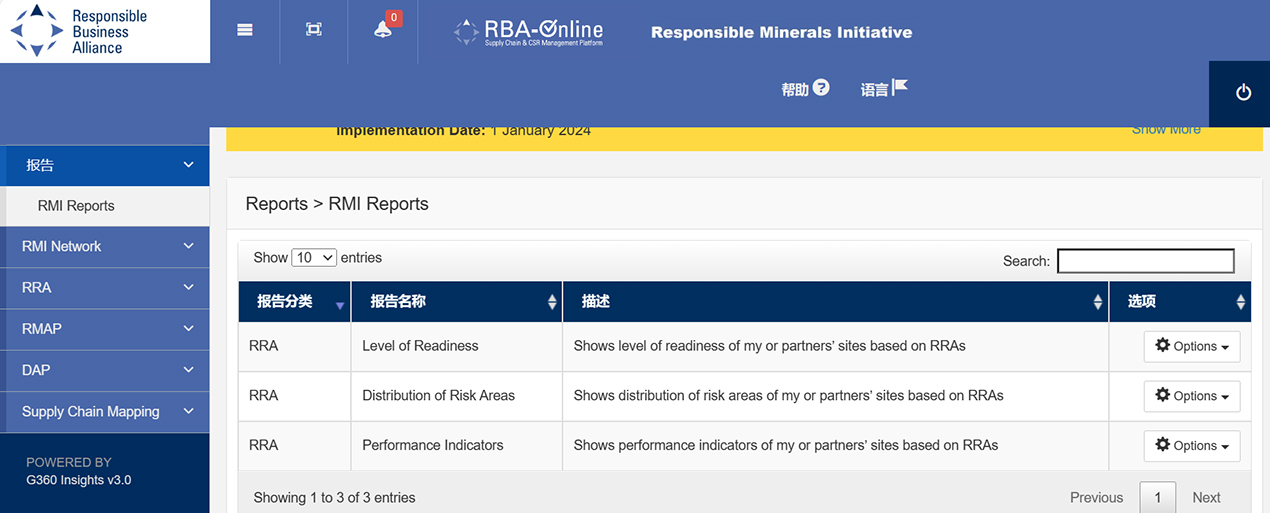
Task: Open the Show entries count dropdown
Action: [x=314, y=258]
